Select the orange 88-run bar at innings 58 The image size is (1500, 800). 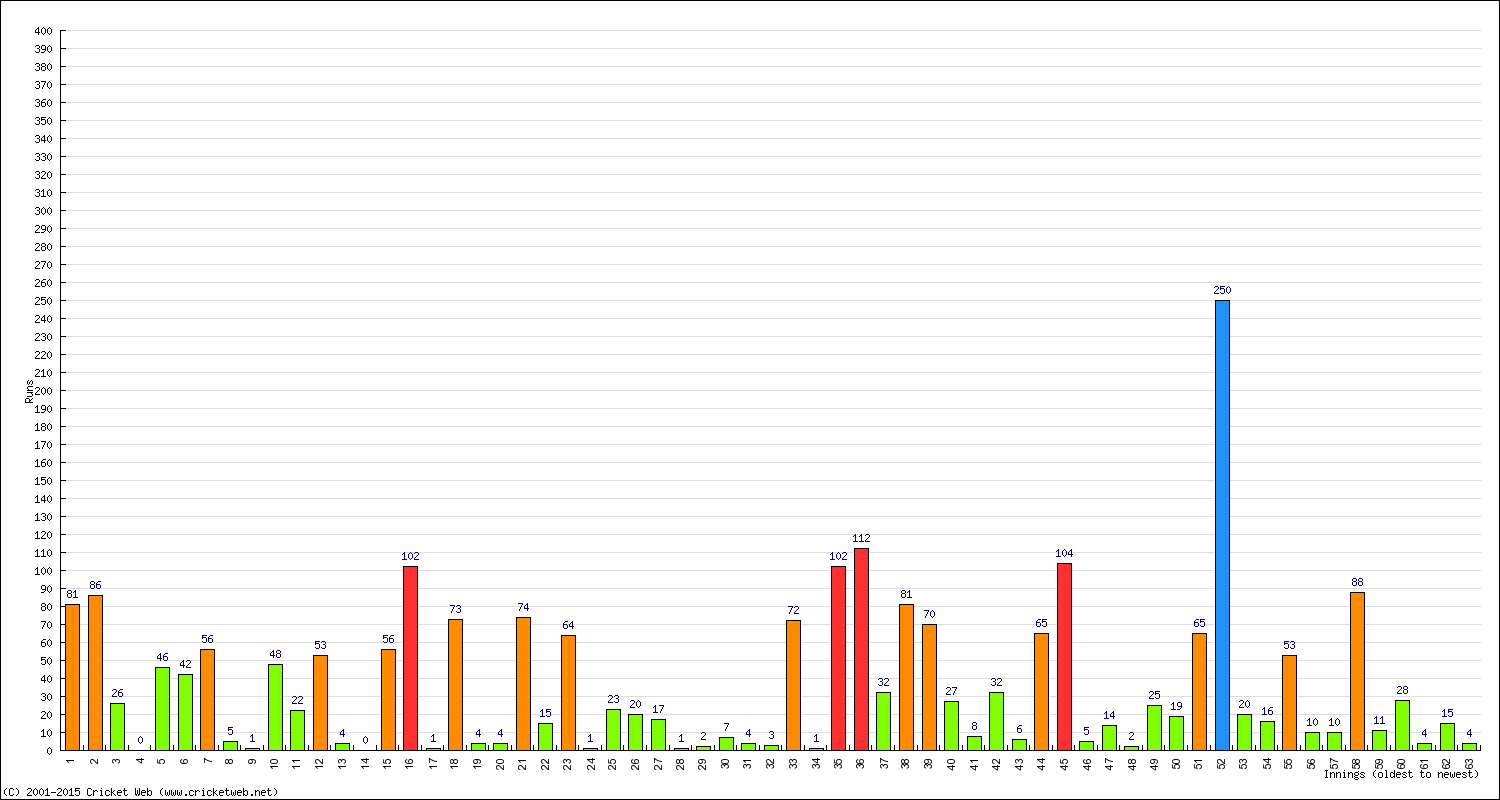pos(1357,671)
